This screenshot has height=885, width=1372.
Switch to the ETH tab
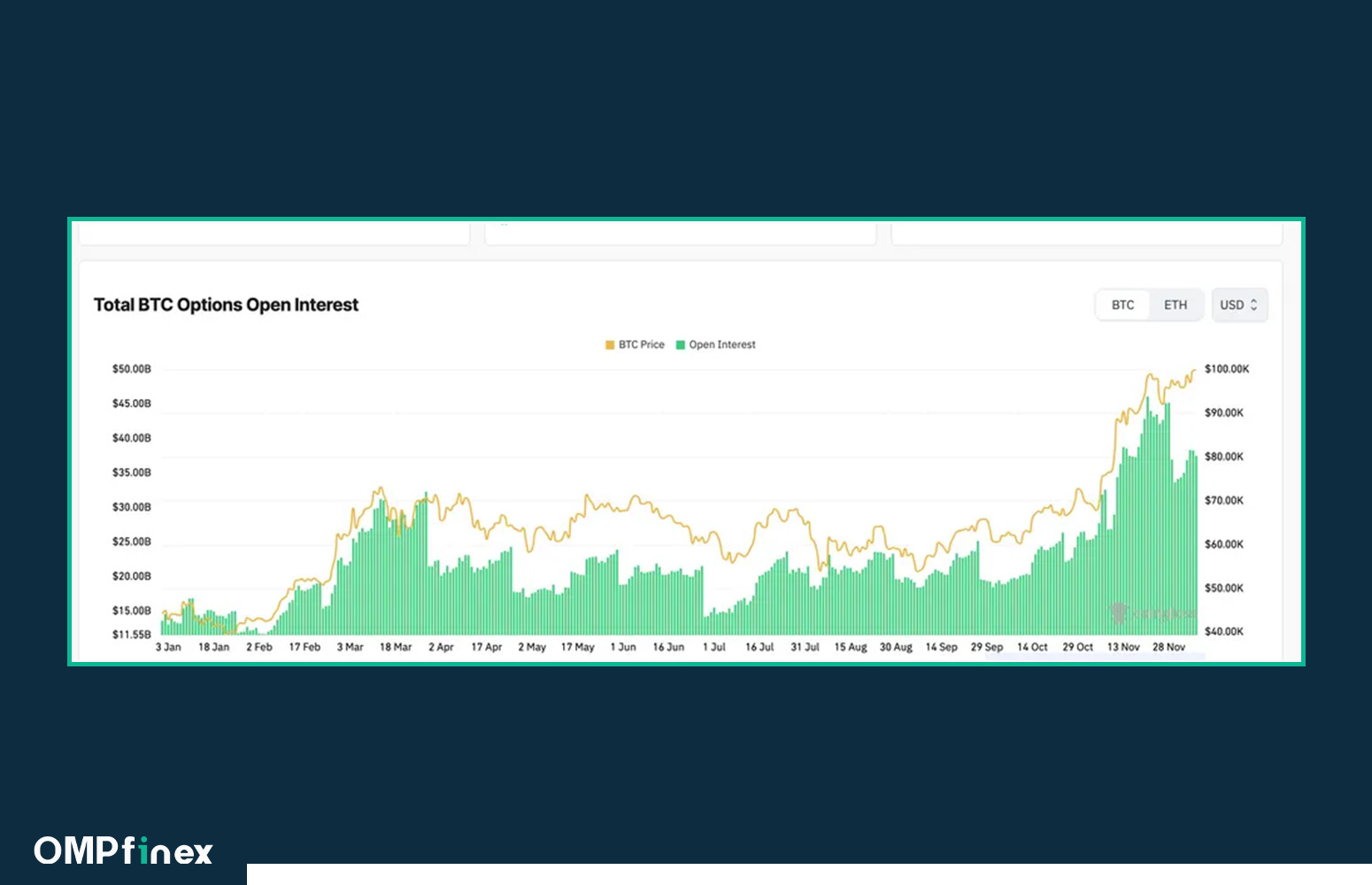tap(1175, 305)
